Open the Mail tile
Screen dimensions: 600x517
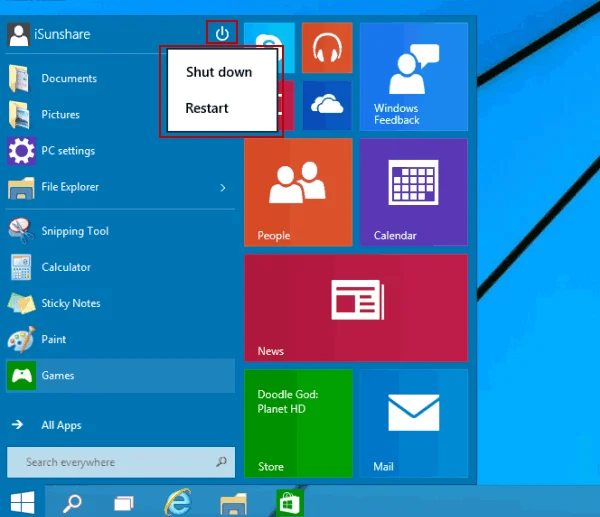414,424
